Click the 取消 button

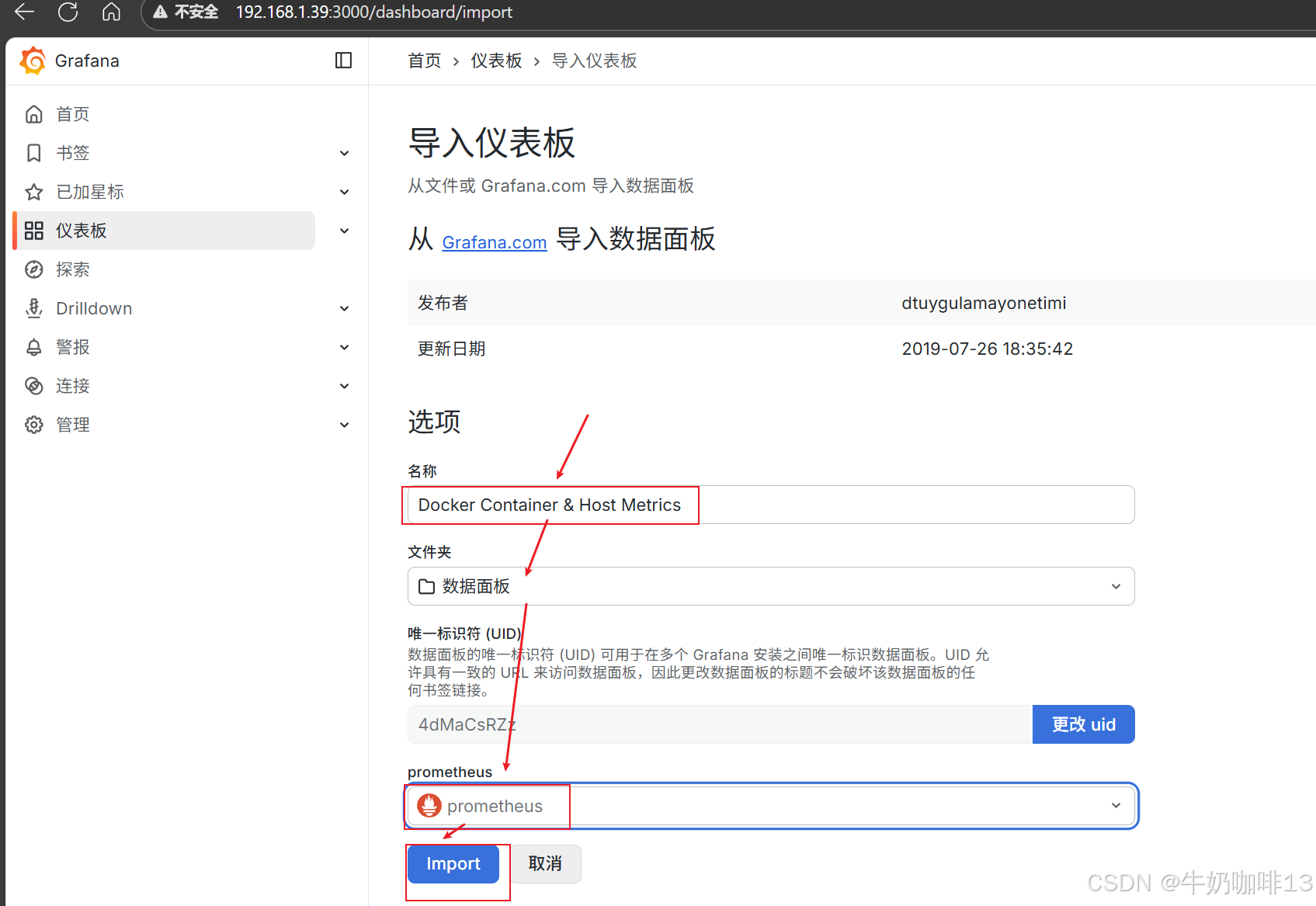(545, 864)
